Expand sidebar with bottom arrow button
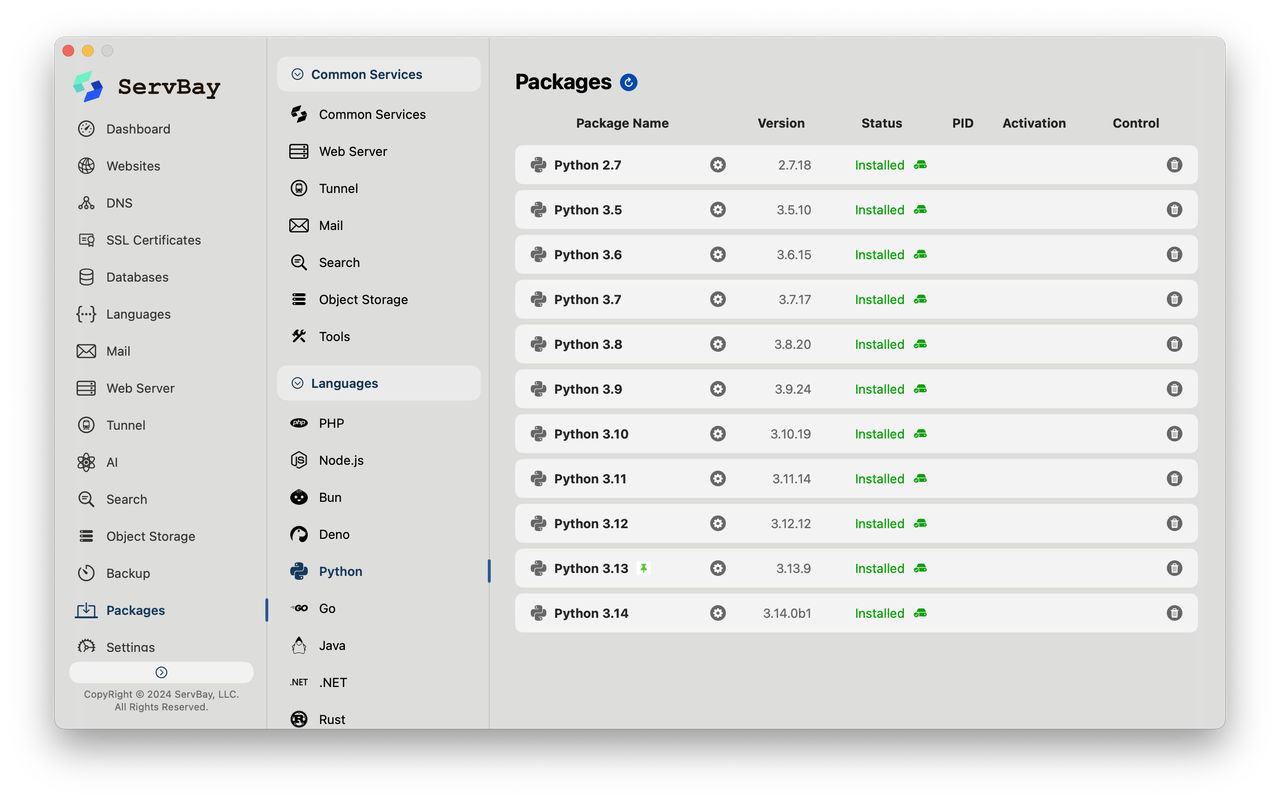This screenshot has width=1280, height=801. coord(161,672)
